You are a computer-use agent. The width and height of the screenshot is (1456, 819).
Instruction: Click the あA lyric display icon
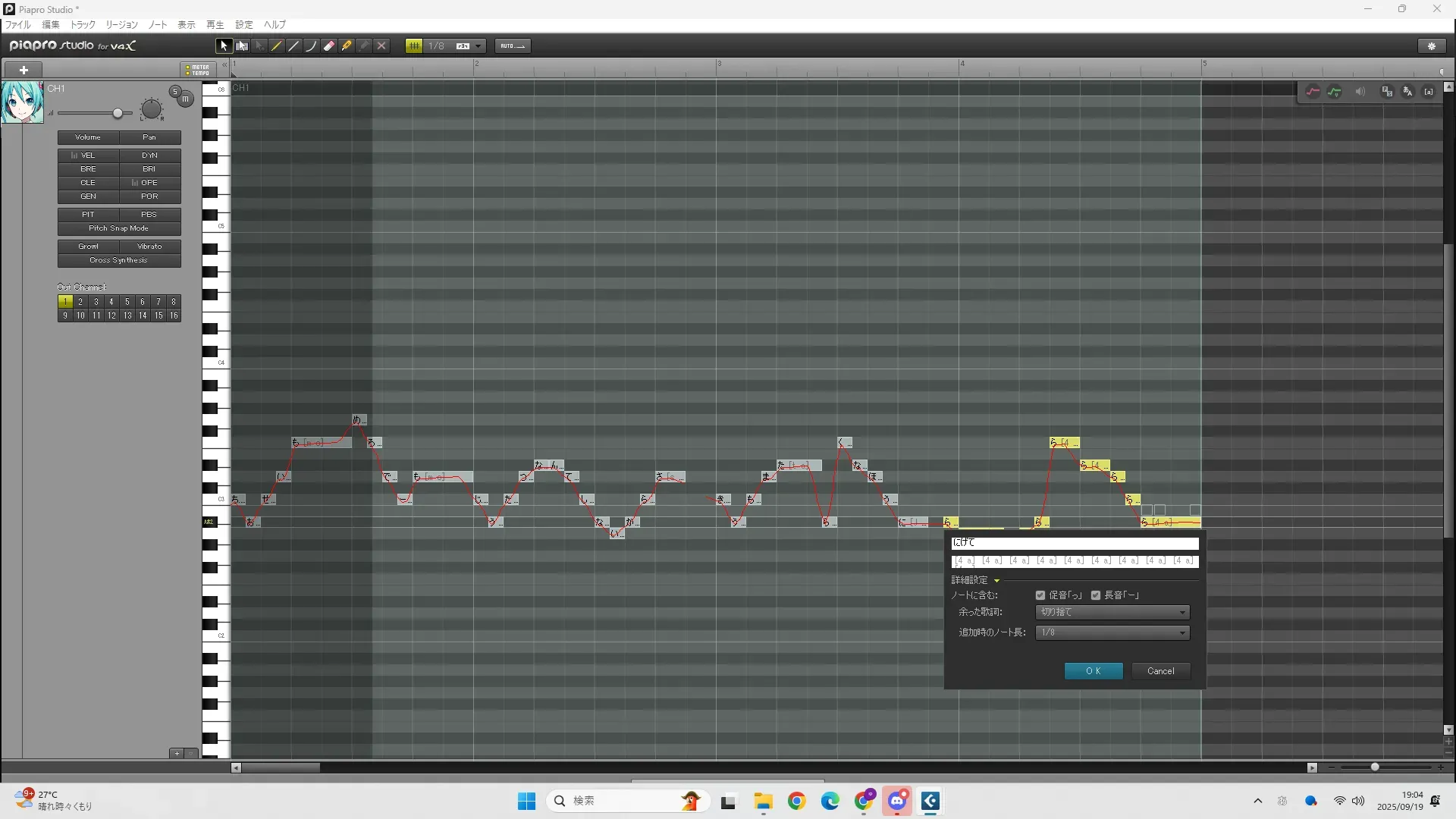click(1407, 92)
